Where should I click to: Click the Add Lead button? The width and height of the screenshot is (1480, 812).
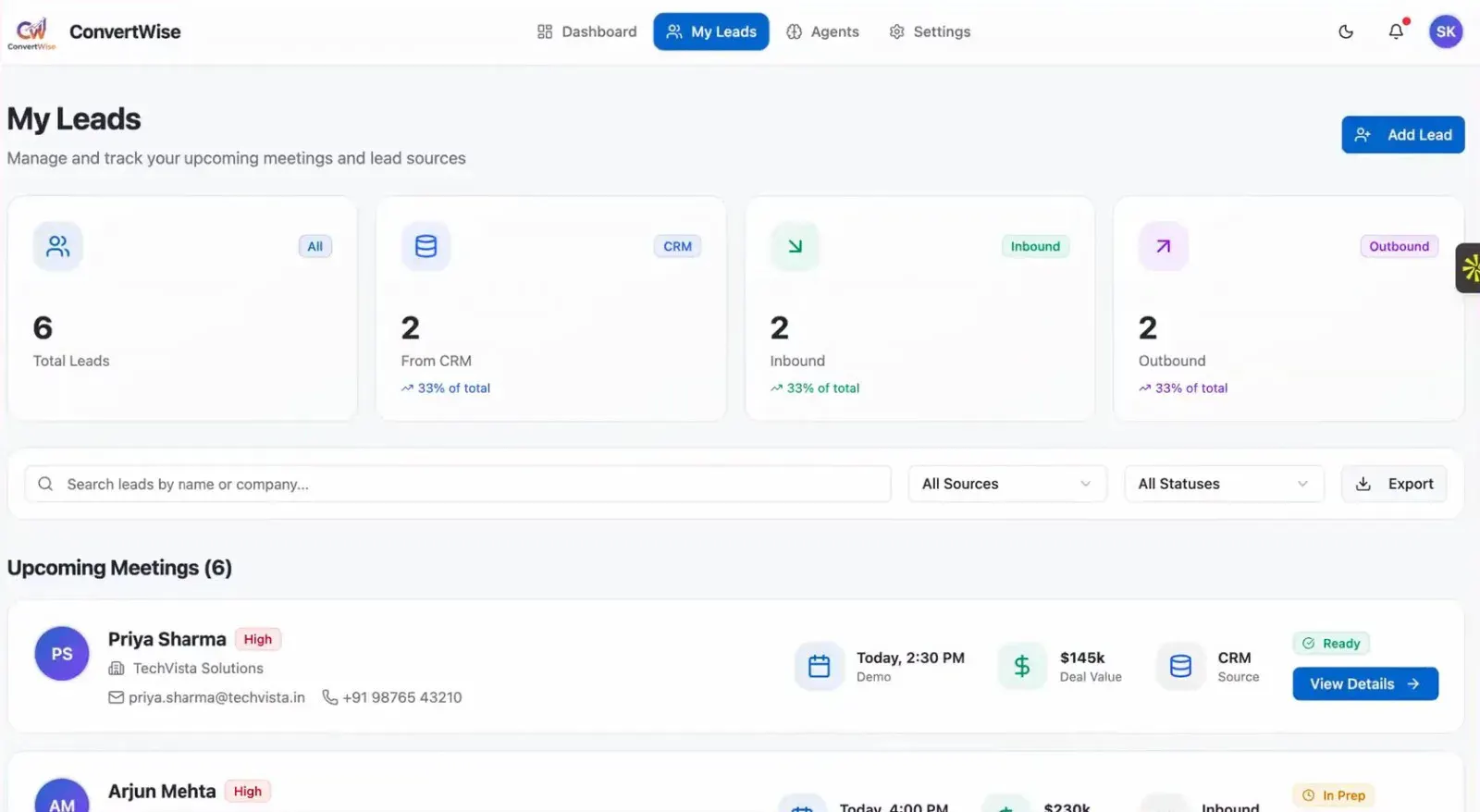pos(1403,135)
